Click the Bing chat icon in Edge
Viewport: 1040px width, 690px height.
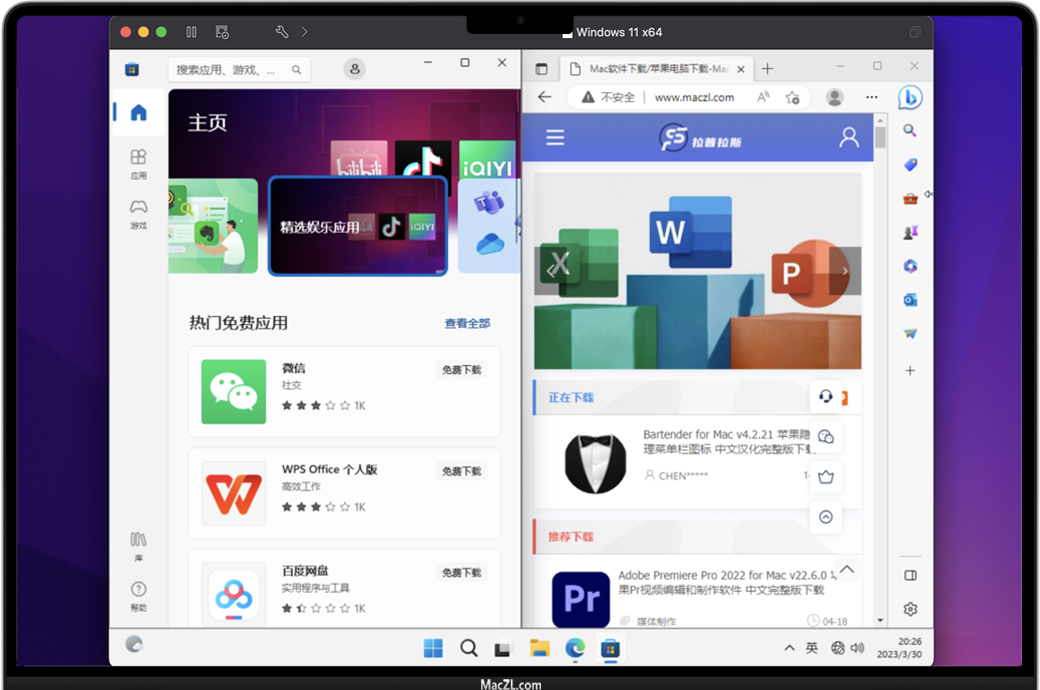pos(909,97)
